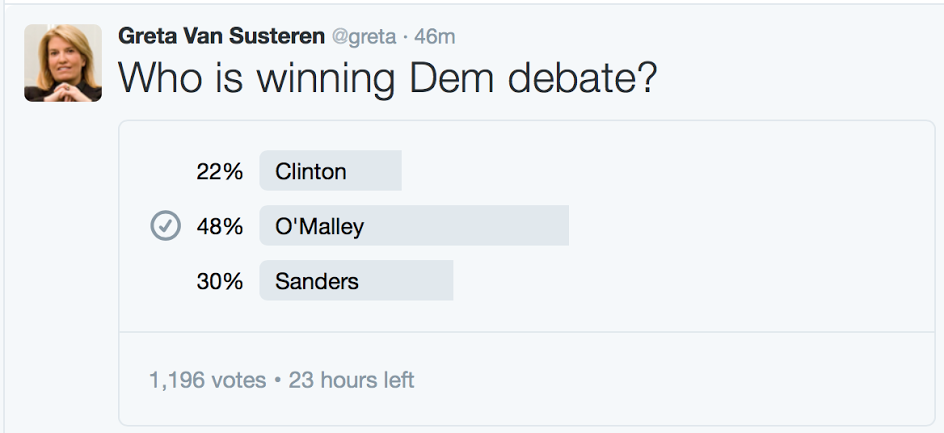Viewport: 944px width, 433px height.
Task: Click the selected-vote checkmark icon beside O'Malley
Action: [166, 226]
